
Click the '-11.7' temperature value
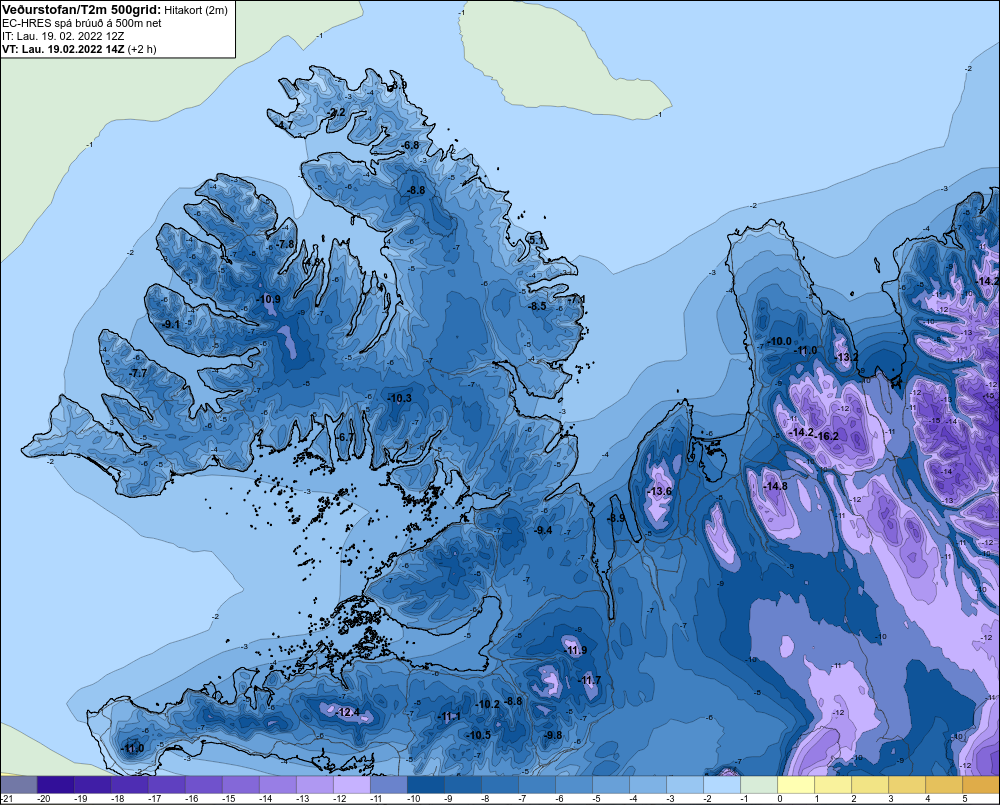coord(589,681)
